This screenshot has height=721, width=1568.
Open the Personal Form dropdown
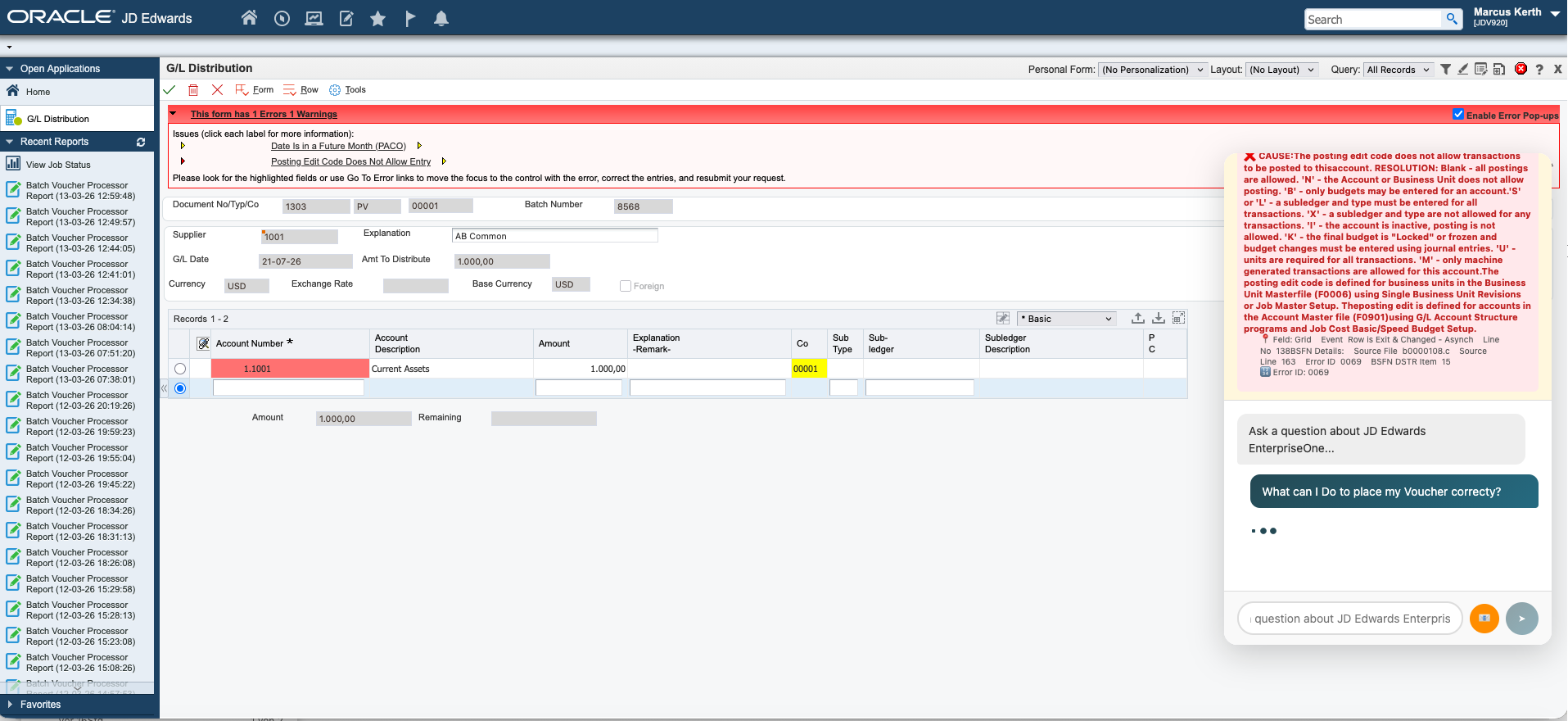point(1152,70)
